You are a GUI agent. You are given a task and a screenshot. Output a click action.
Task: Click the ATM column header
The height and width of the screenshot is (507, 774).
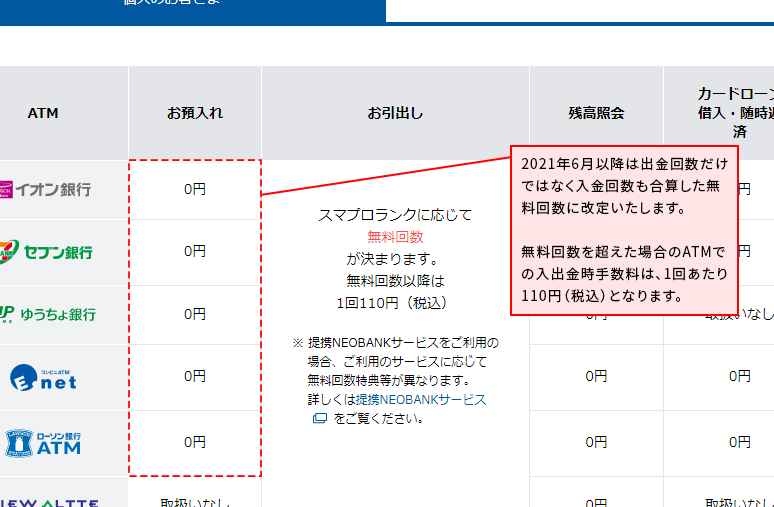(43, 113)
